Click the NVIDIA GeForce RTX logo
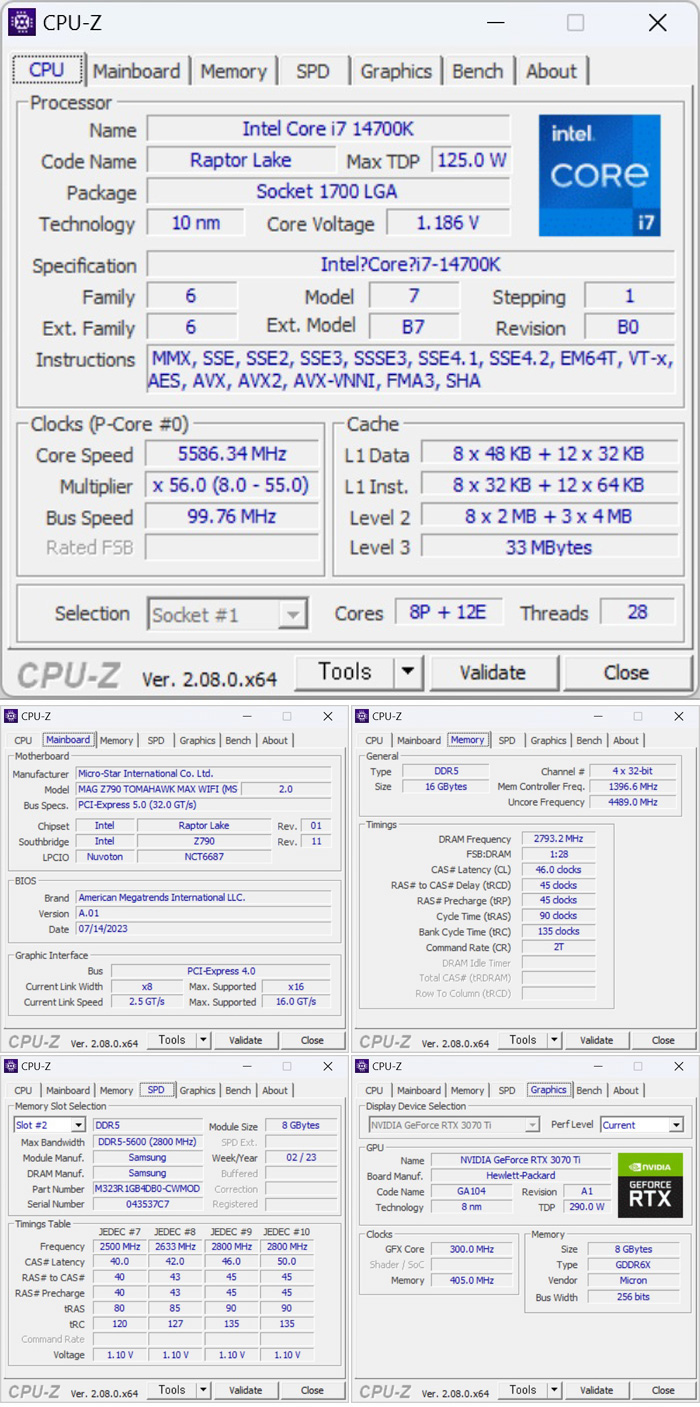This screenshot has width=700, height=1407. (650, 1185)
